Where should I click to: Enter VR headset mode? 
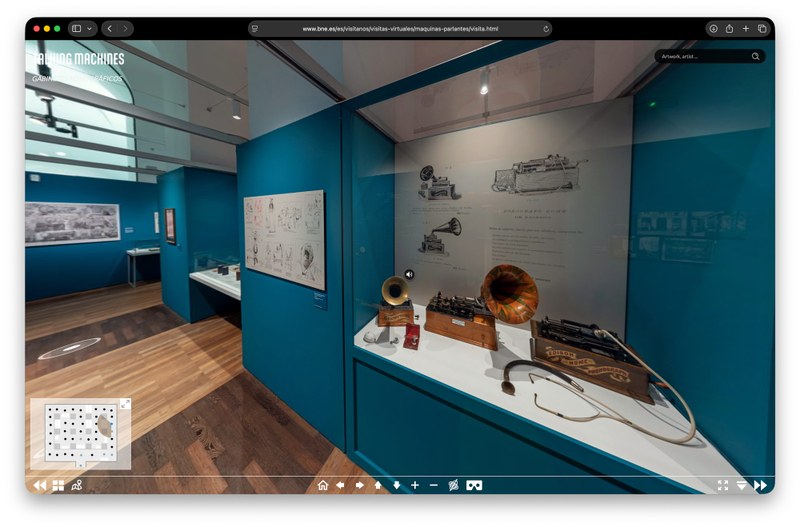pyautogui.click(x=474, y=485)
